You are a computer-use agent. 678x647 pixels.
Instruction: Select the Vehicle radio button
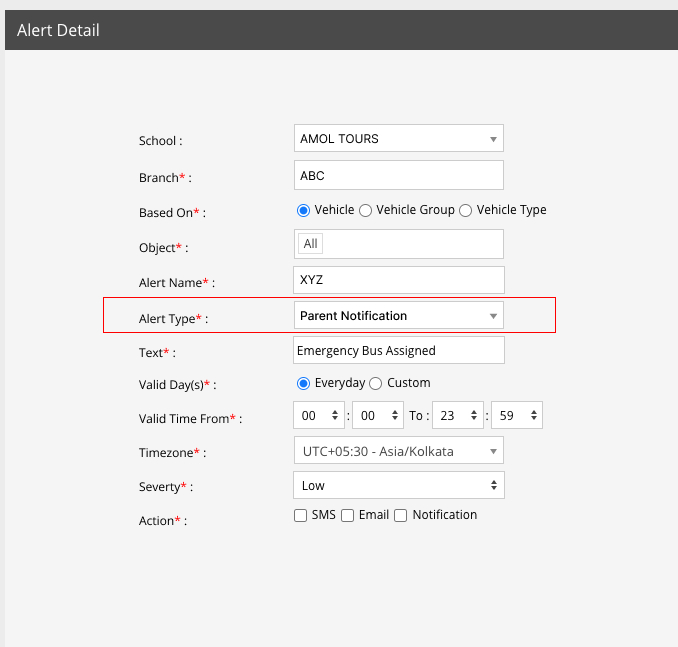coord(304,210)
